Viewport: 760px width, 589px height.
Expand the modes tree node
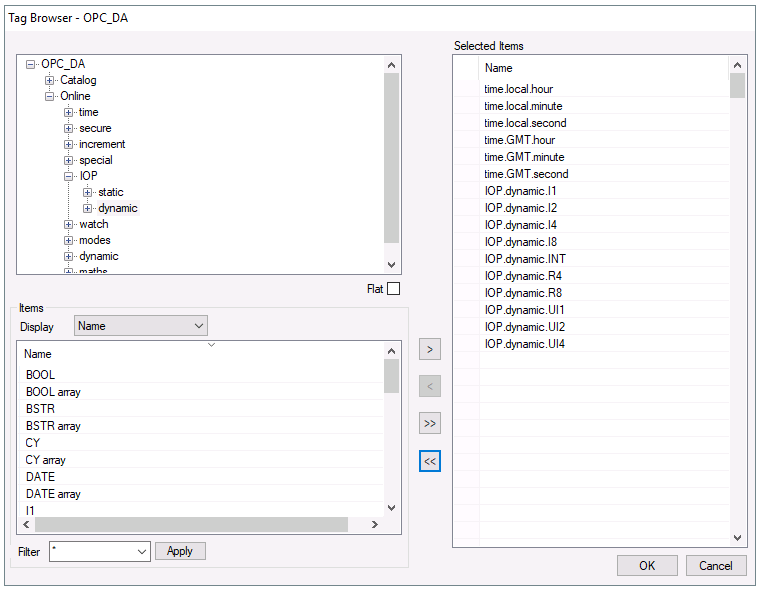click(68, 240)
